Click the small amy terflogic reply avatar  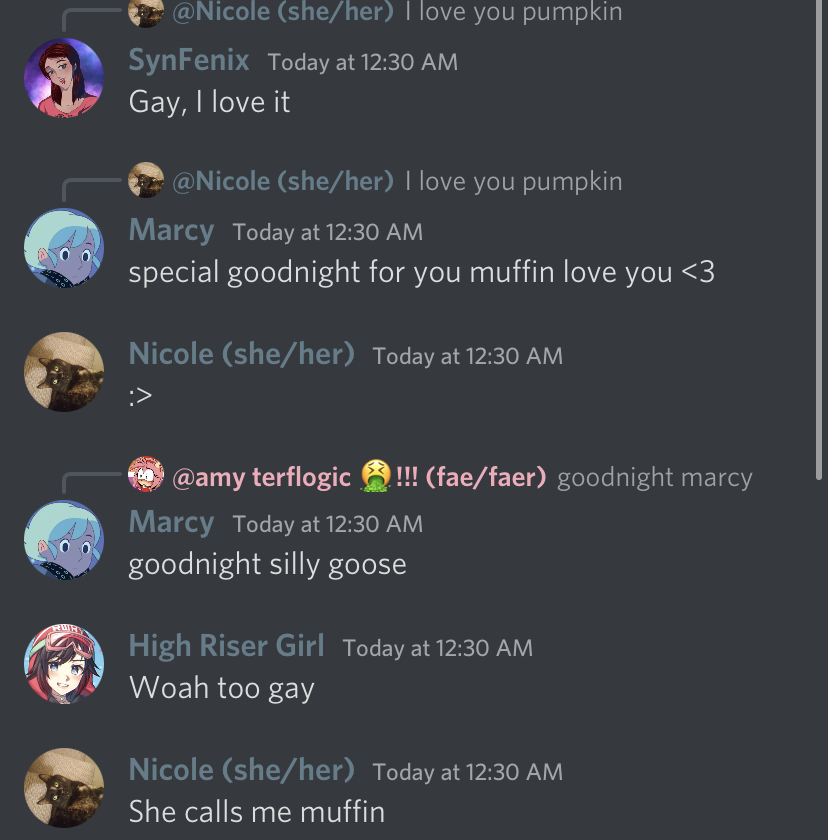click(146, 474)
